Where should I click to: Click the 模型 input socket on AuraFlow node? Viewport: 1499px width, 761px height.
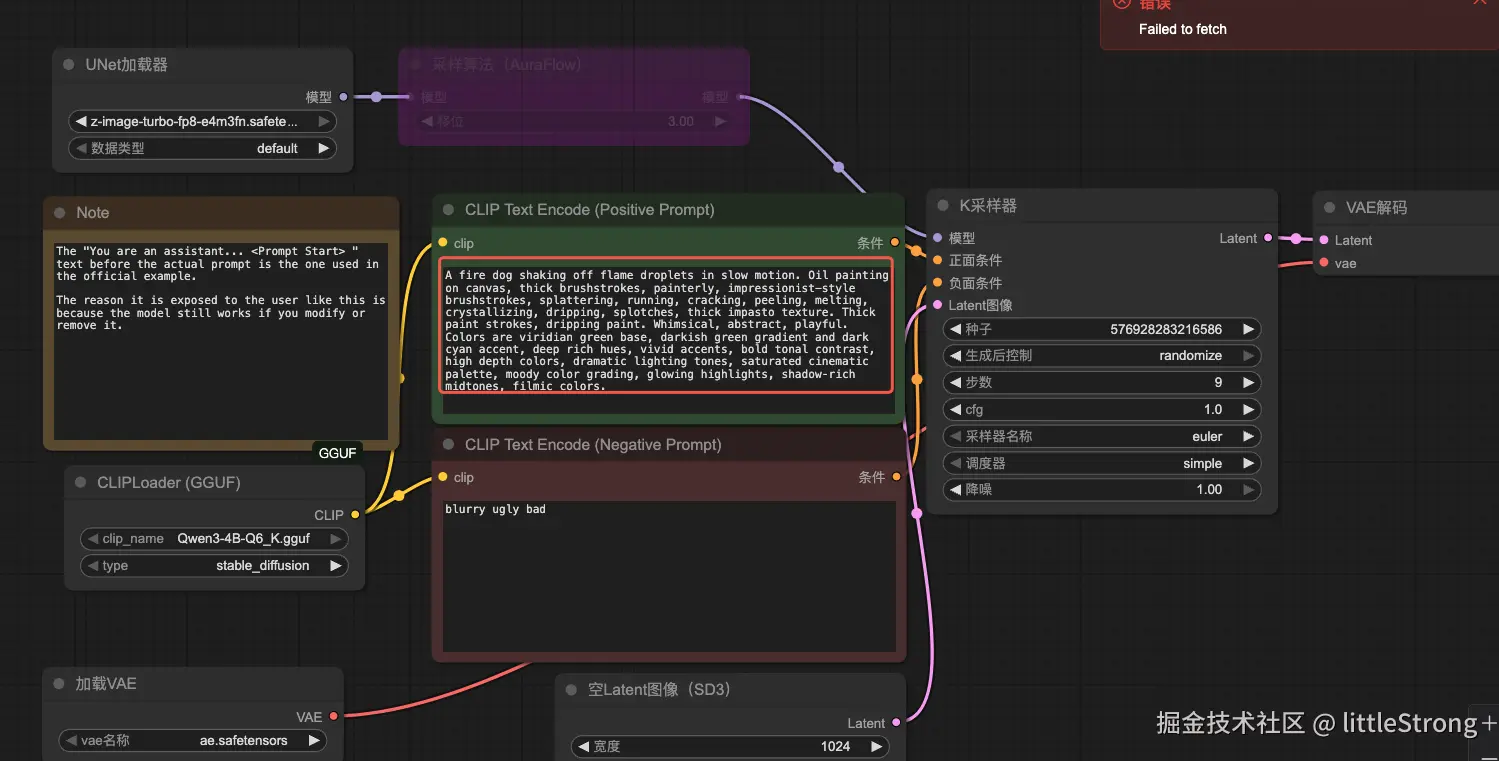tap(411, 97)
